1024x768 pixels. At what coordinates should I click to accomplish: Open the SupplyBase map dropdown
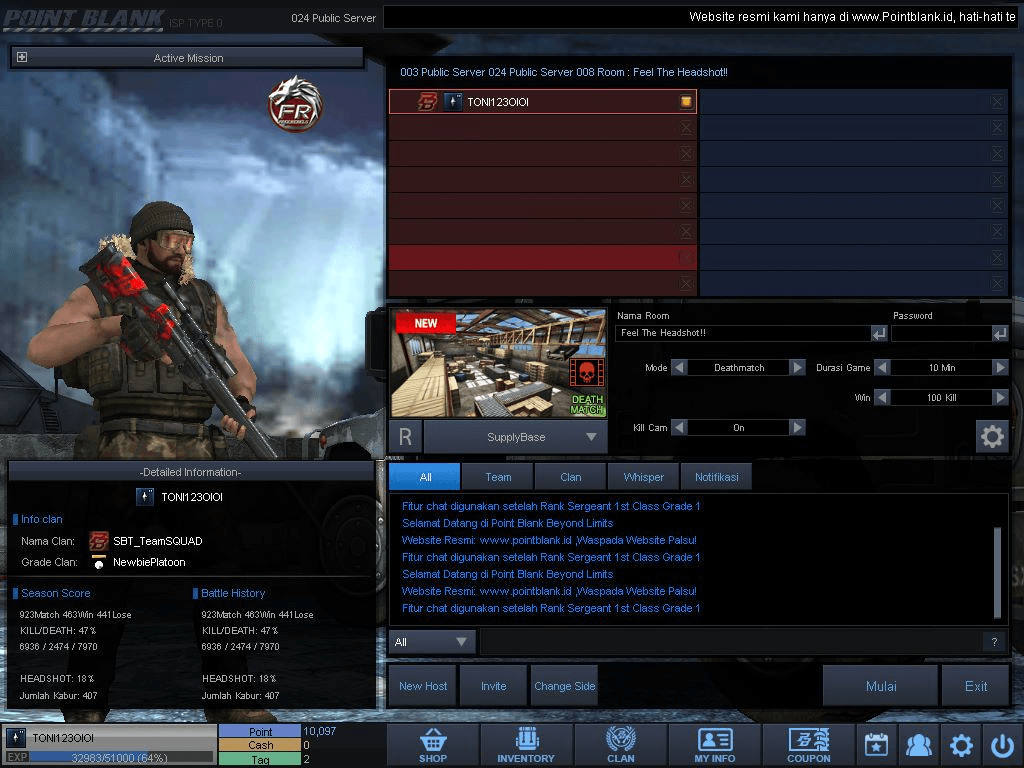516,437
